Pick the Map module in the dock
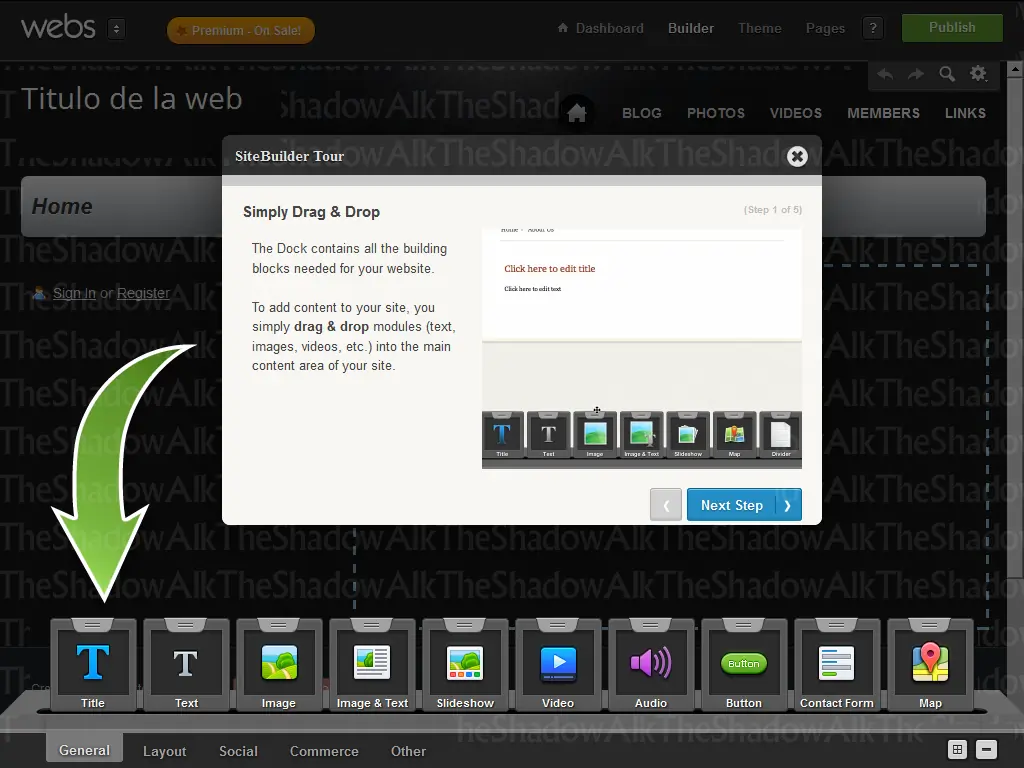Viewport: 1024px width, 768px height. click(930, 665)
